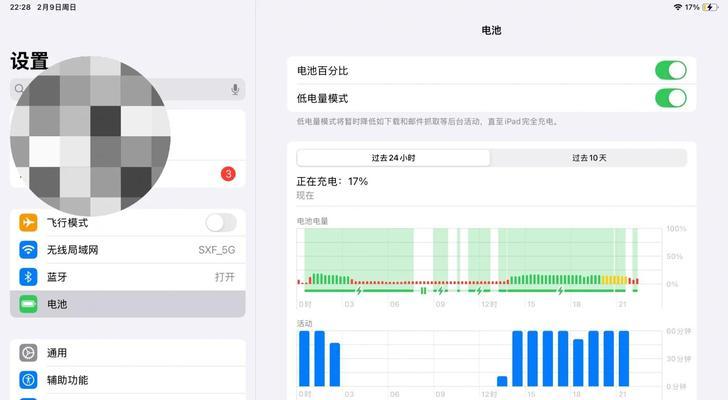This screenshot has height=400, width=728.
Task: Tap the 打开 Bluetooth status text
Action: [225, 277]
